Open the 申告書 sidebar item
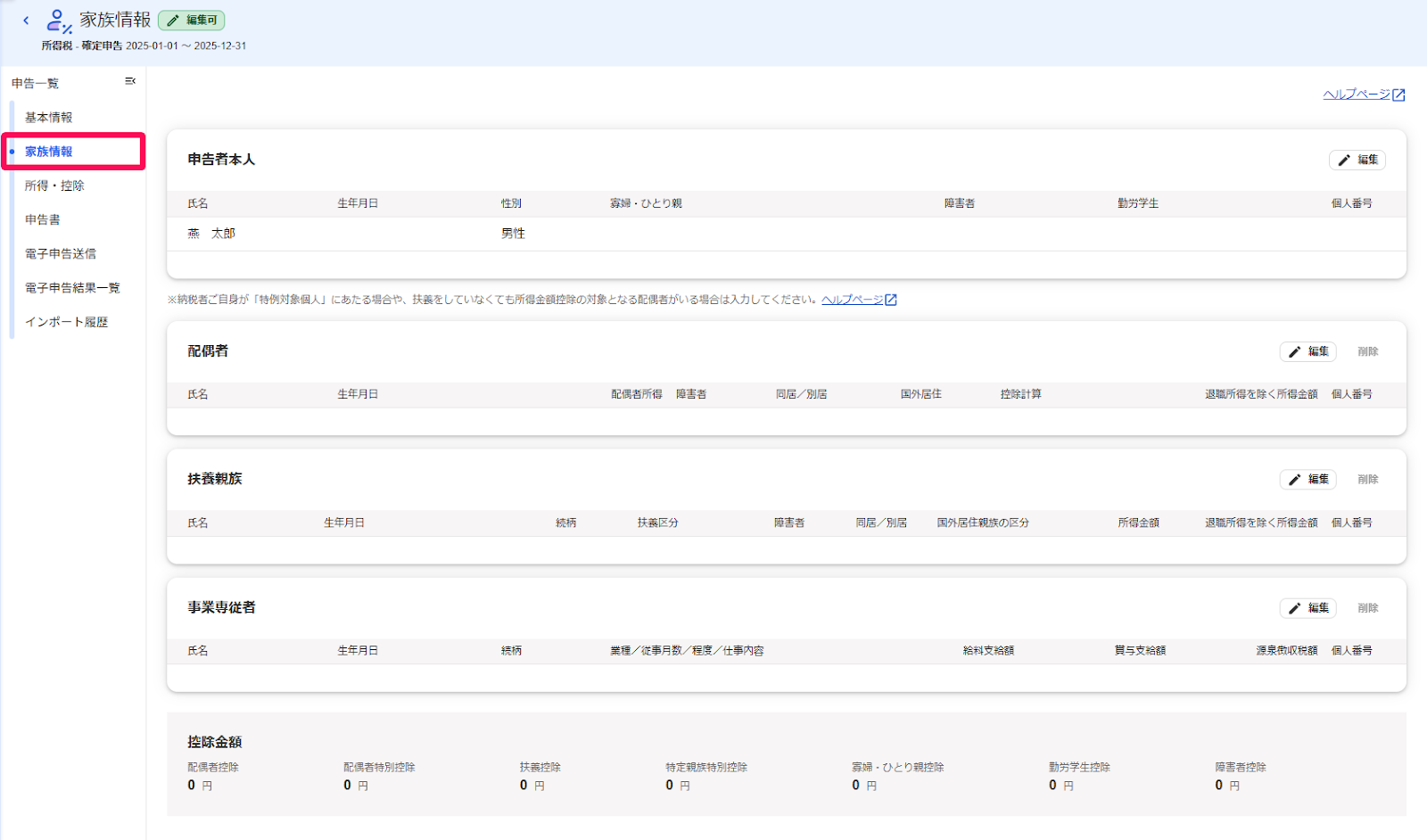Viewport: 1427px width, 840px height. (x=43, y=219)
